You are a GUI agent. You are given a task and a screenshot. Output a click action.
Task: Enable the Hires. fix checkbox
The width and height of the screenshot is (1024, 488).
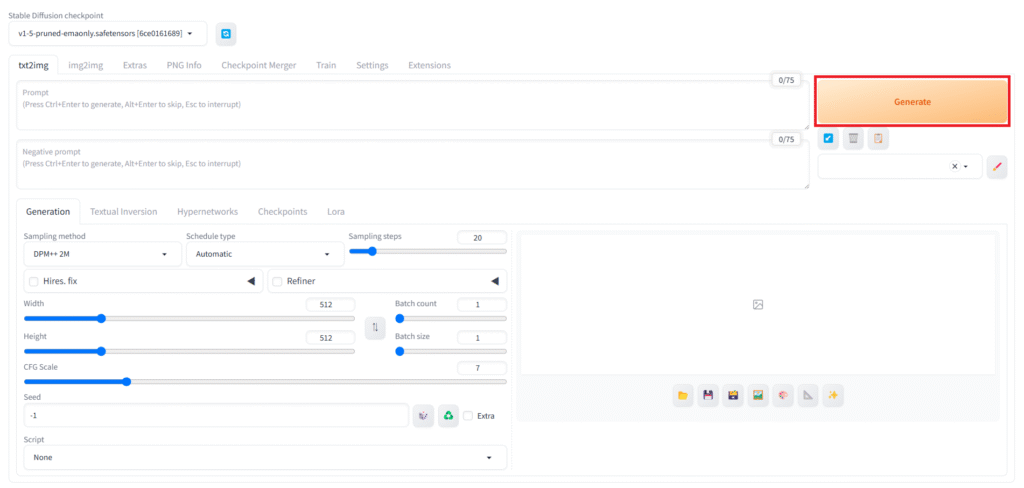click(x=35, y=282)
